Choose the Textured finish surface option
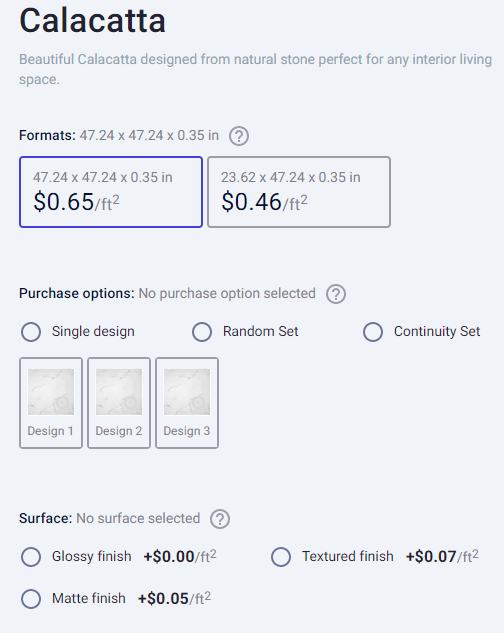Viewport: 504px width, 633px height. point(281,557)
